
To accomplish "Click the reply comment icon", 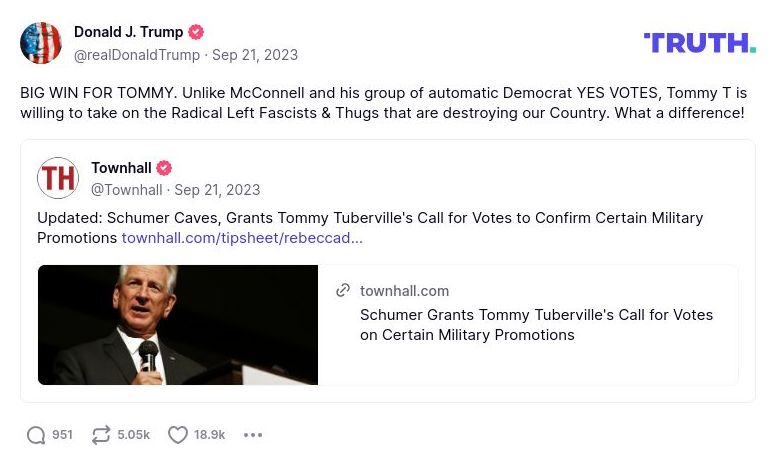I will click(x=36, y=435).
